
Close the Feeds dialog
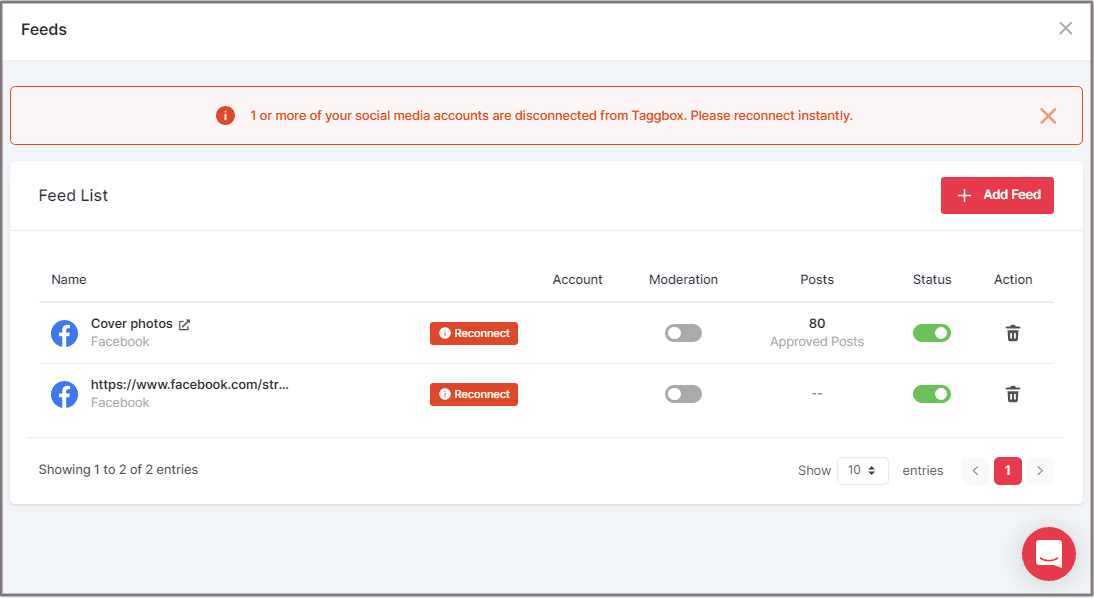coord(1066,29)
